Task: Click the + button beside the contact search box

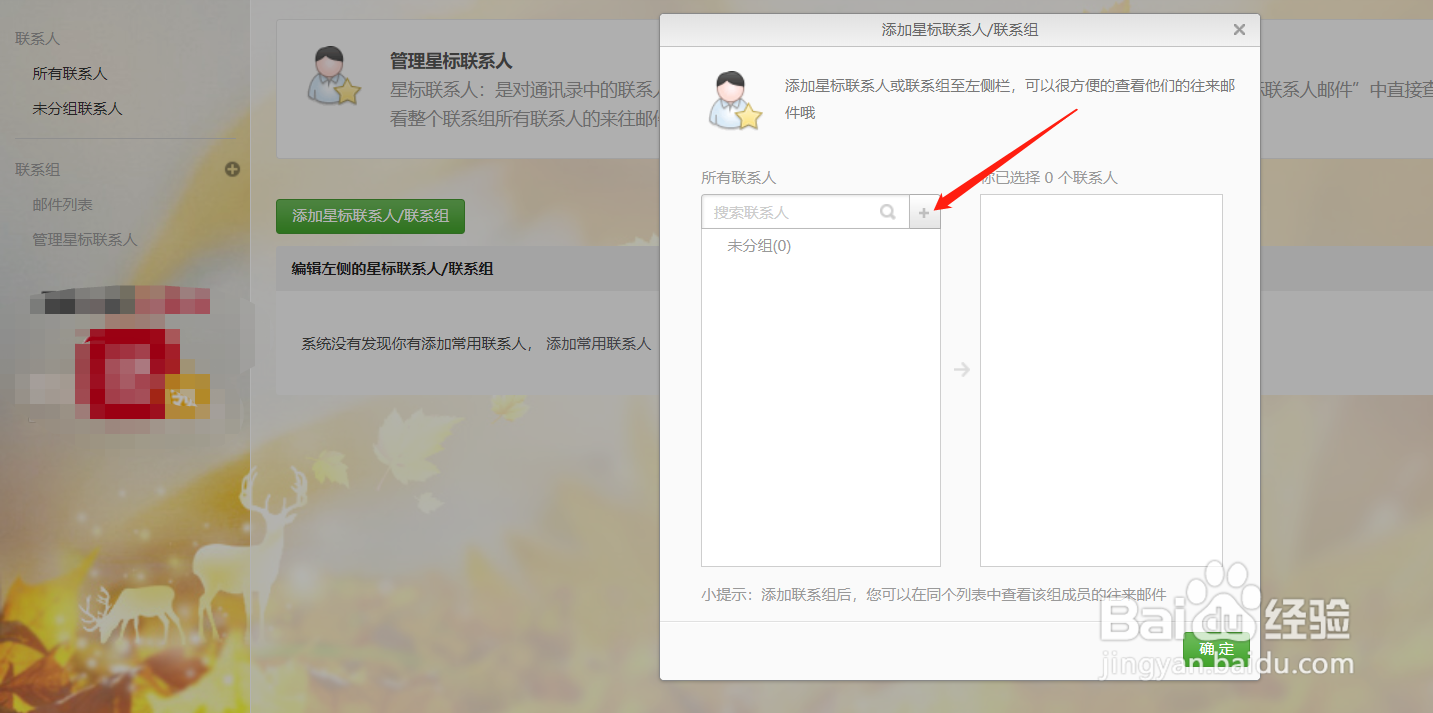Action: (924, 211)
